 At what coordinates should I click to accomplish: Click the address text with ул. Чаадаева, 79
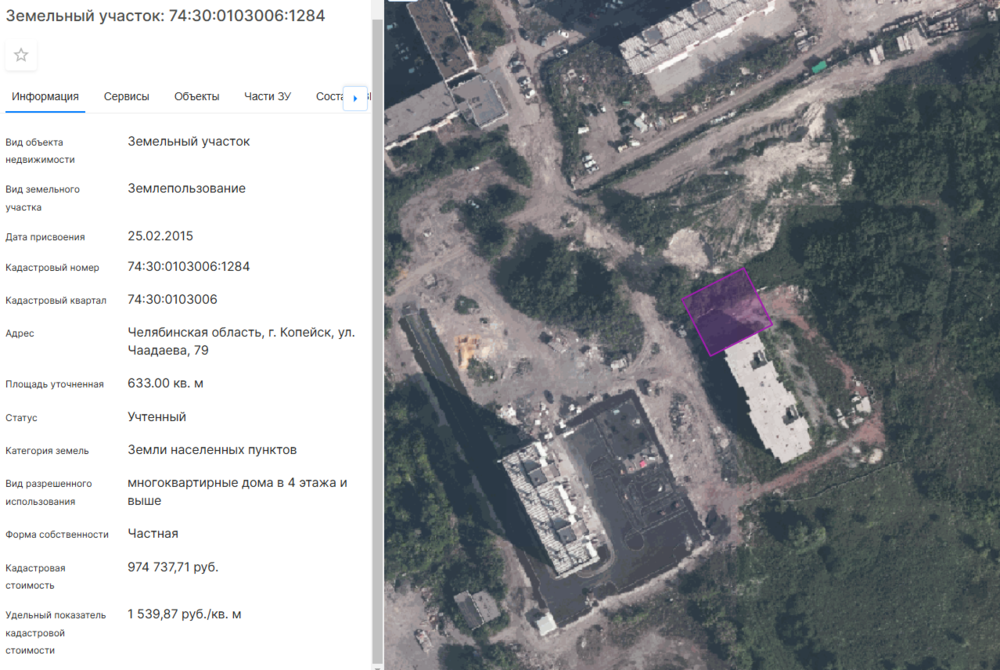[241, 341]
